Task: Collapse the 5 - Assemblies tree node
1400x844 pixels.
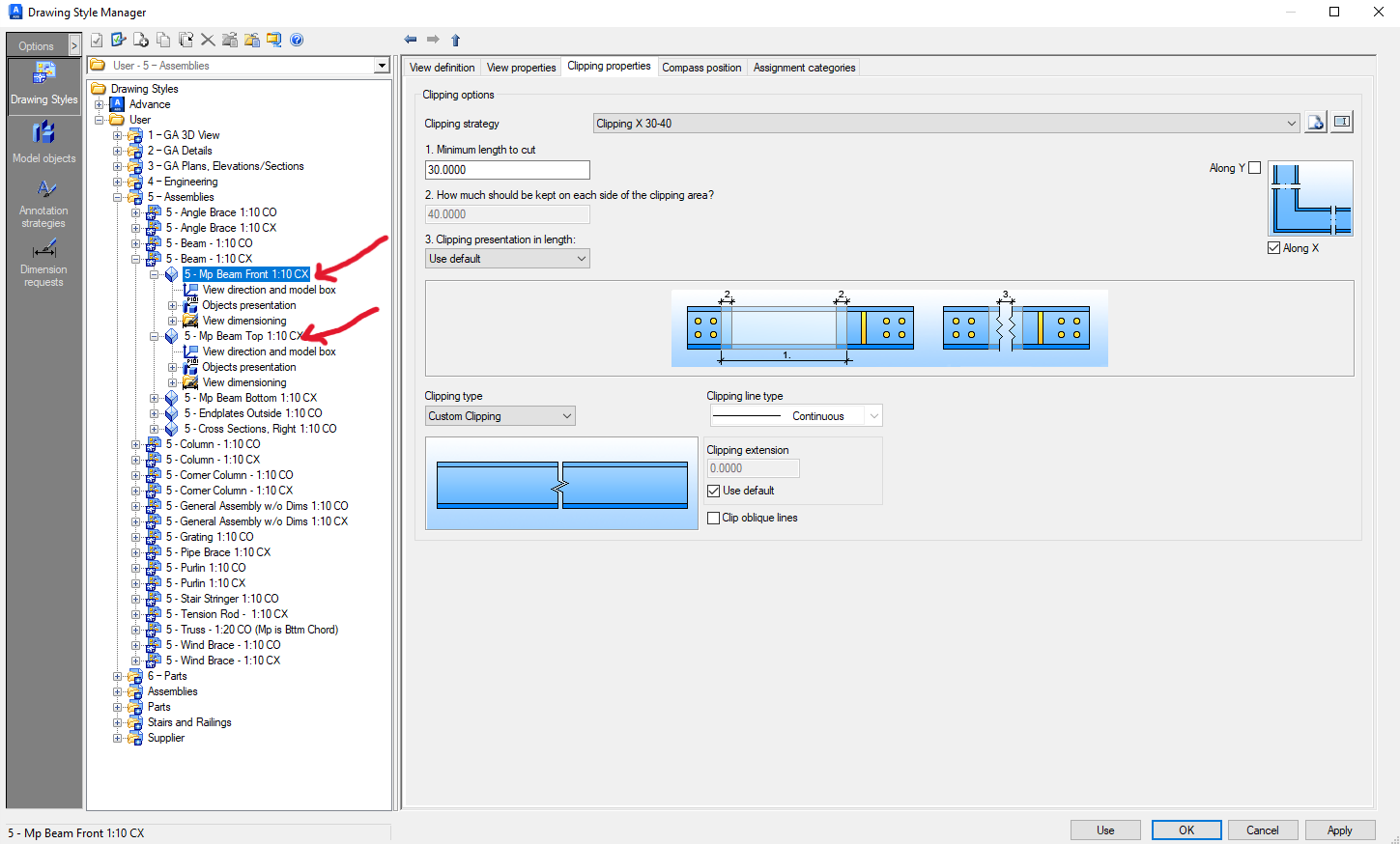Action: pos(117,197)
